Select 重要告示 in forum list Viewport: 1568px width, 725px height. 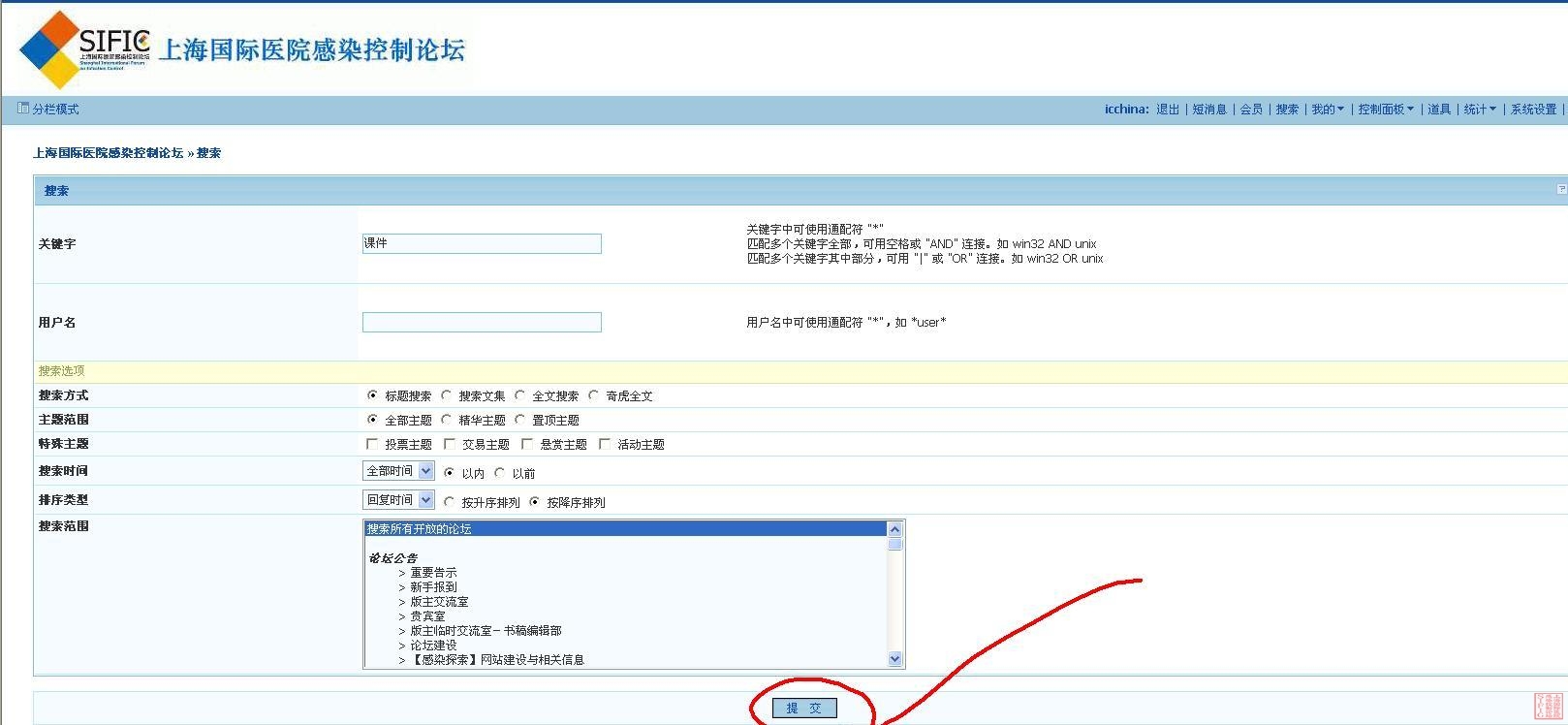[433, 573]
